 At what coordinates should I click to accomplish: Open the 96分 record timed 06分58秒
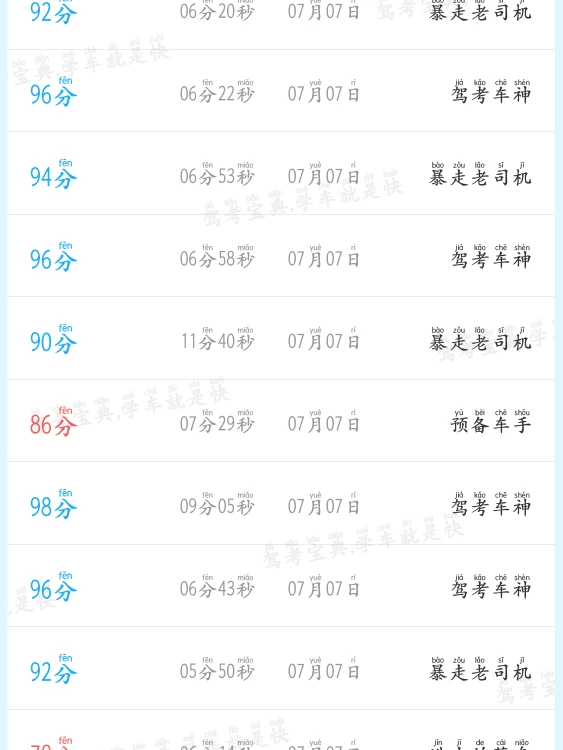(x=281, y=255)
